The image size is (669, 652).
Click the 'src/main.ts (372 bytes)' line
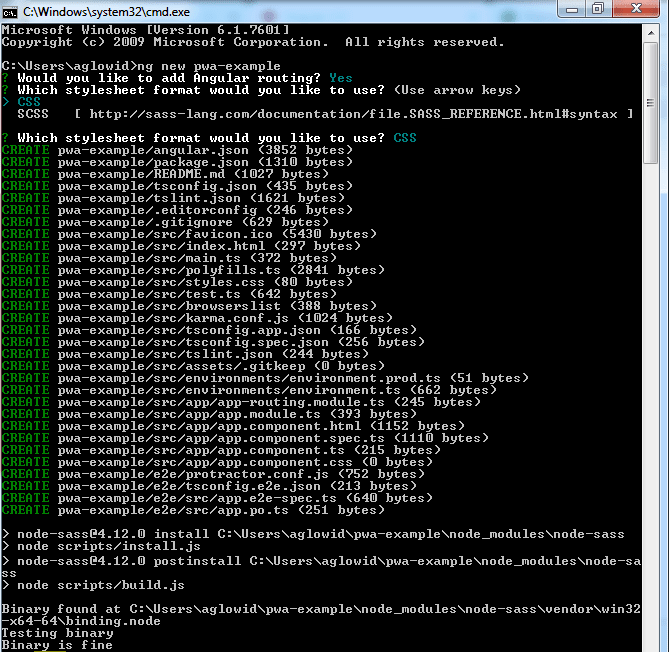point(169,258)
